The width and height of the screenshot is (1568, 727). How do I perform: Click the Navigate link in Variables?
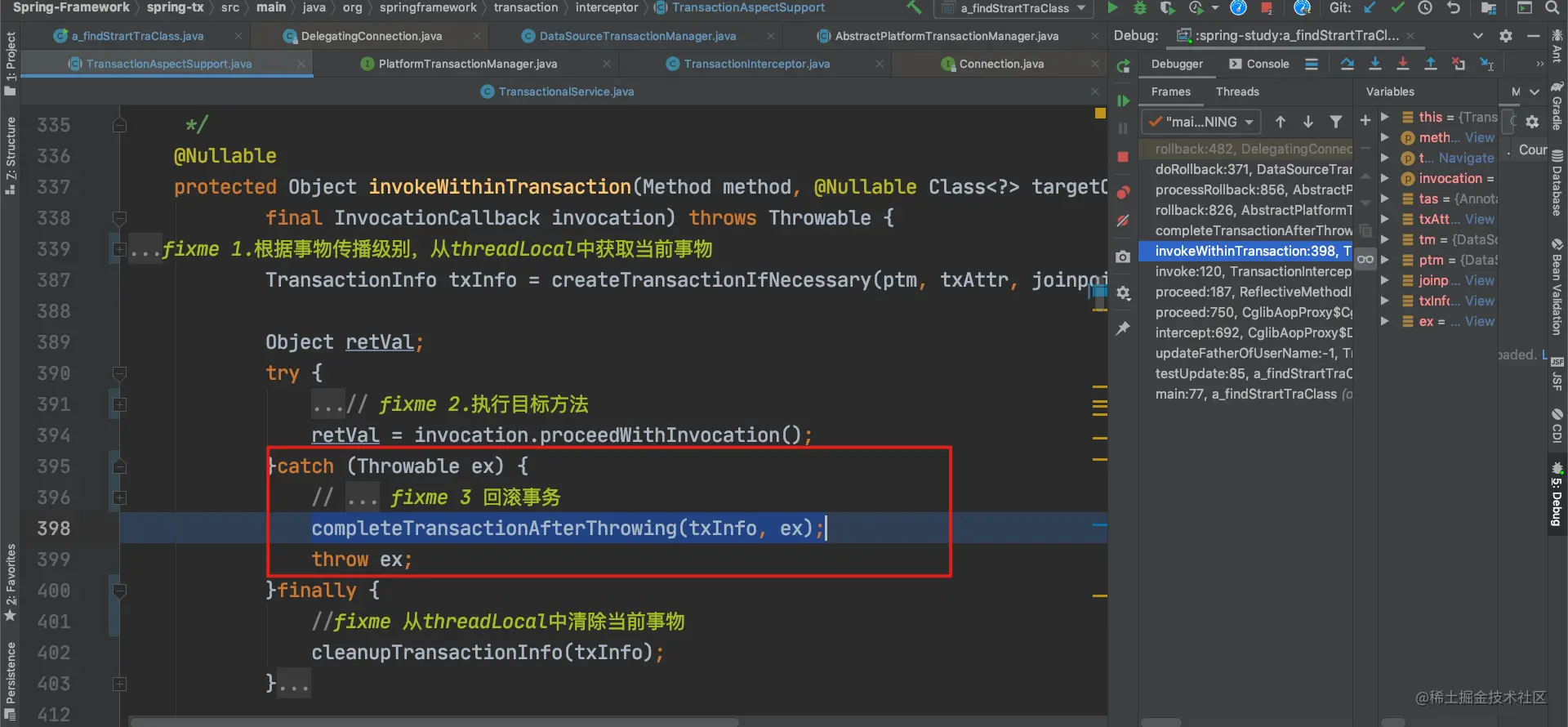click(1466, 158)
